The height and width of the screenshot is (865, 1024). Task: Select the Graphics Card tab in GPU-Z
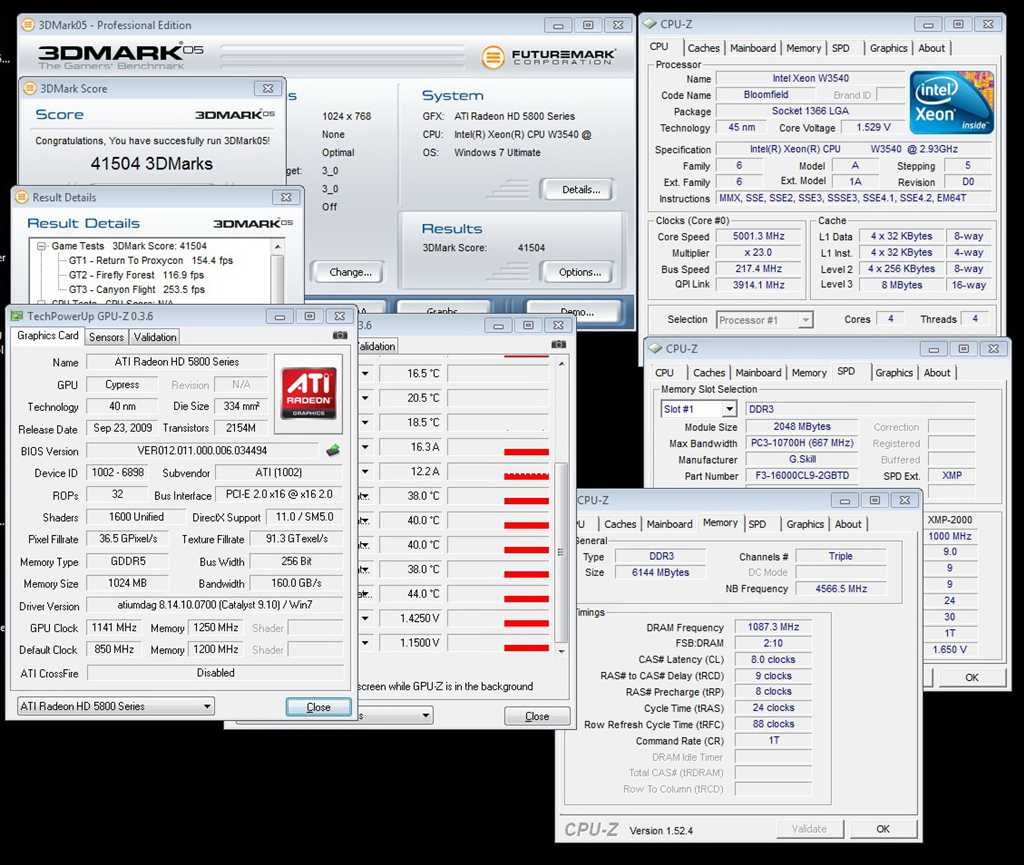click(x=48, y=336)
